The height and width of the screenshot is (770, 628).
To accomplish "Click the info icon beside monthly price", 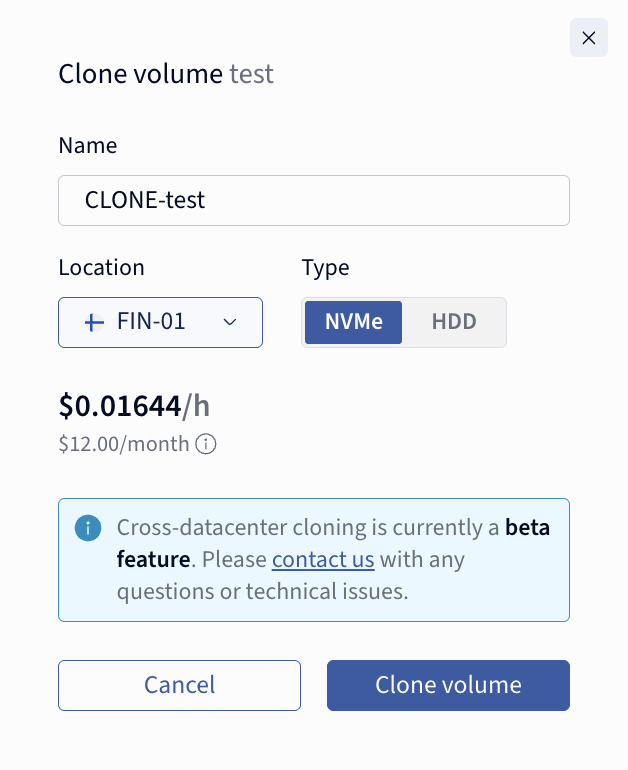I will pos(206,444).
